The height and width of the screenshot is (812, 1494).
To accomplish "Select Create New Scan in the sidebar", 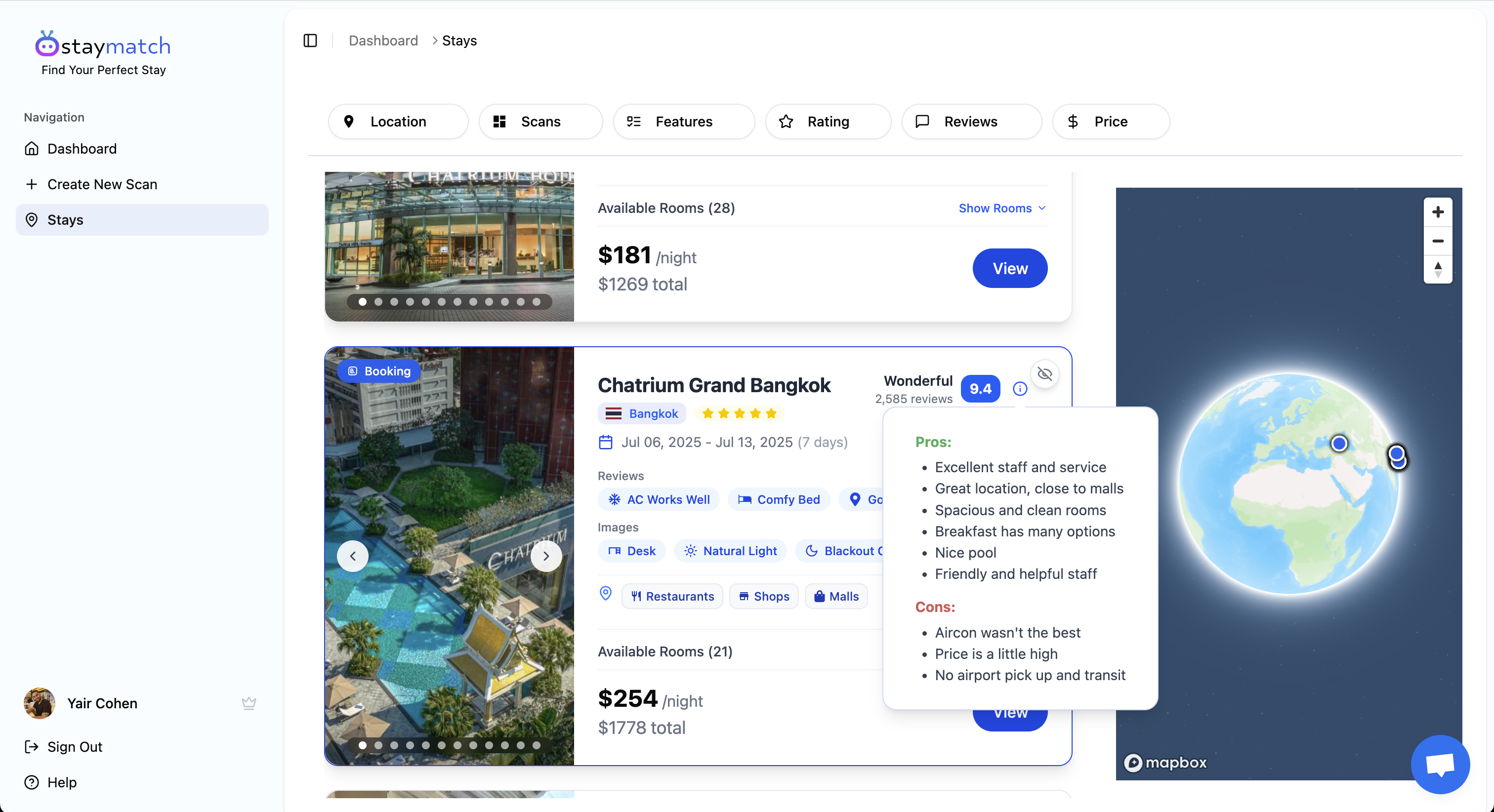I will click(142, 184).
